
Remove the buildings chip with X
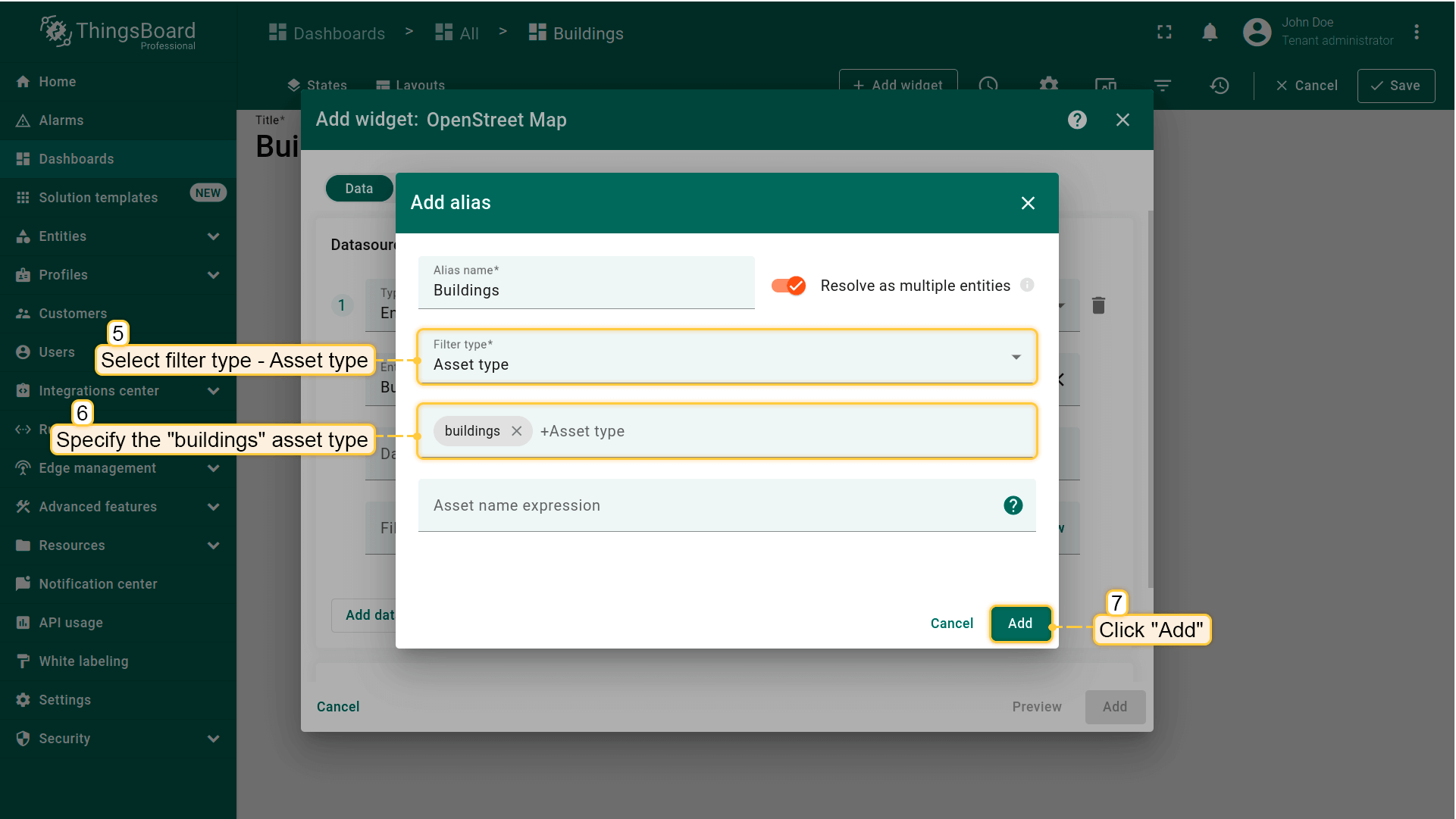[x=517, y=431]
